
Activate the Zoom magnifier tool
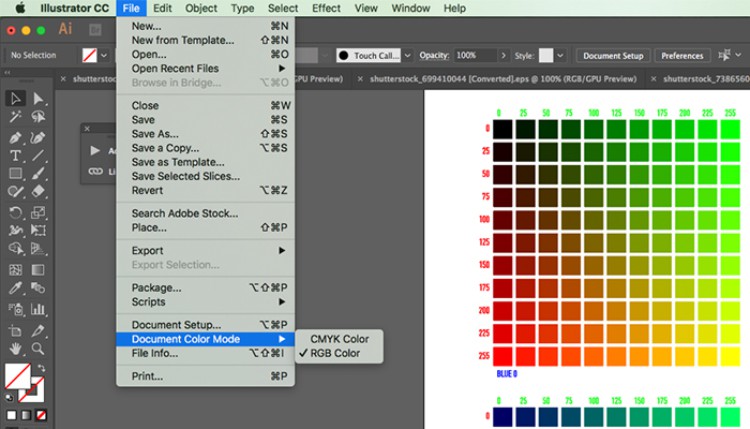point(39,348)
